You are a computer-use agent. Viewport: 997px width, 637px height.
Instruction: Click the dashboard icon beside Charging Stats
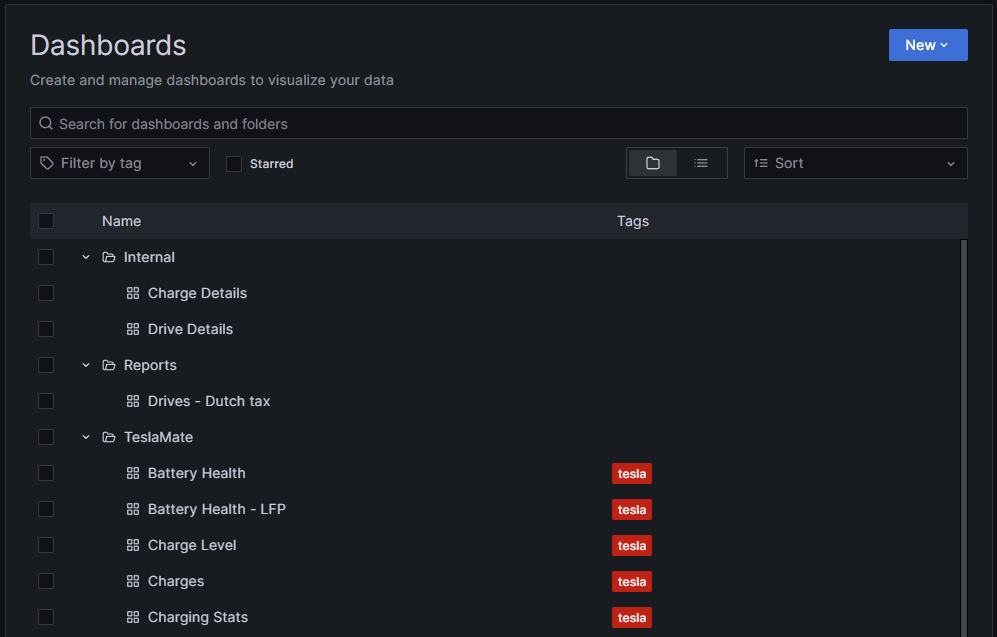(133, 617)
